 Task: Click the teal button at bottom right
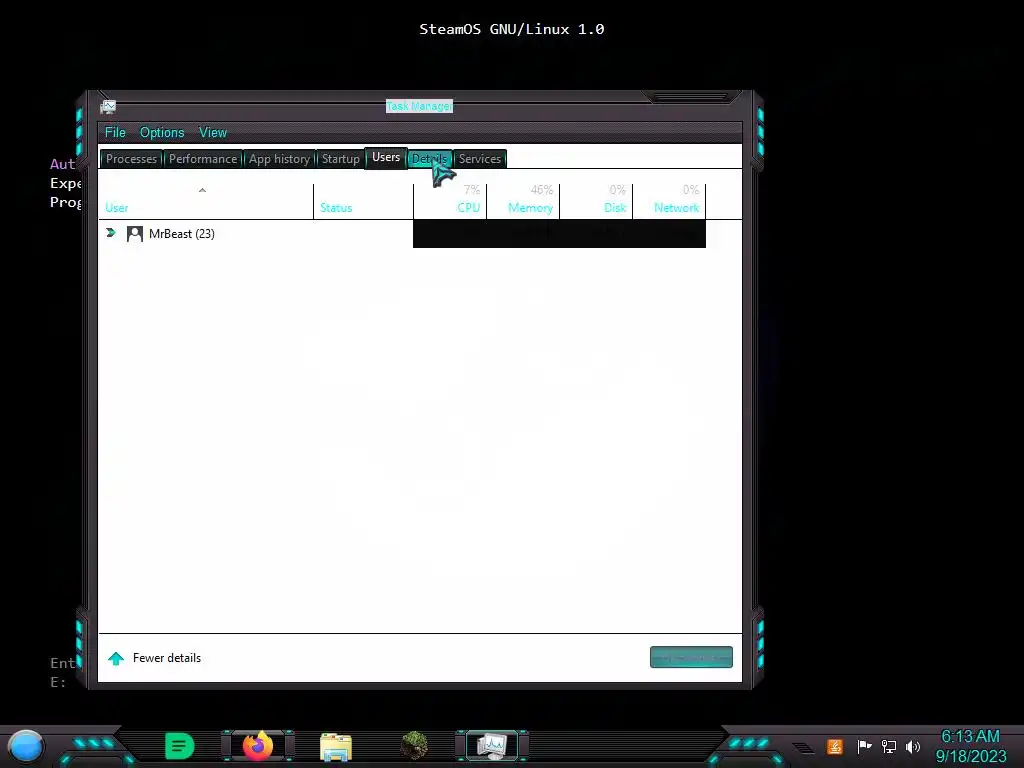coord(691,657)
